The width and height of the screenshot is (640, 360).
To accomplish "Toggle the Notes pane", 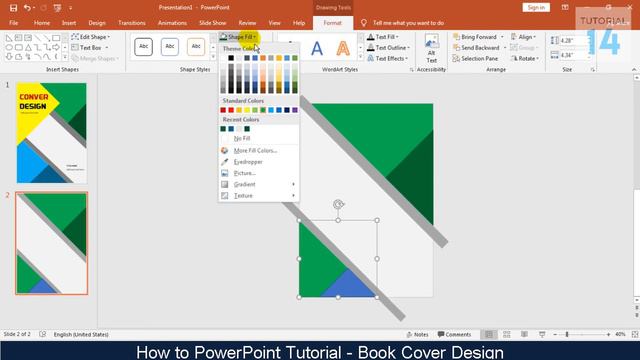I will click(417, 334).
